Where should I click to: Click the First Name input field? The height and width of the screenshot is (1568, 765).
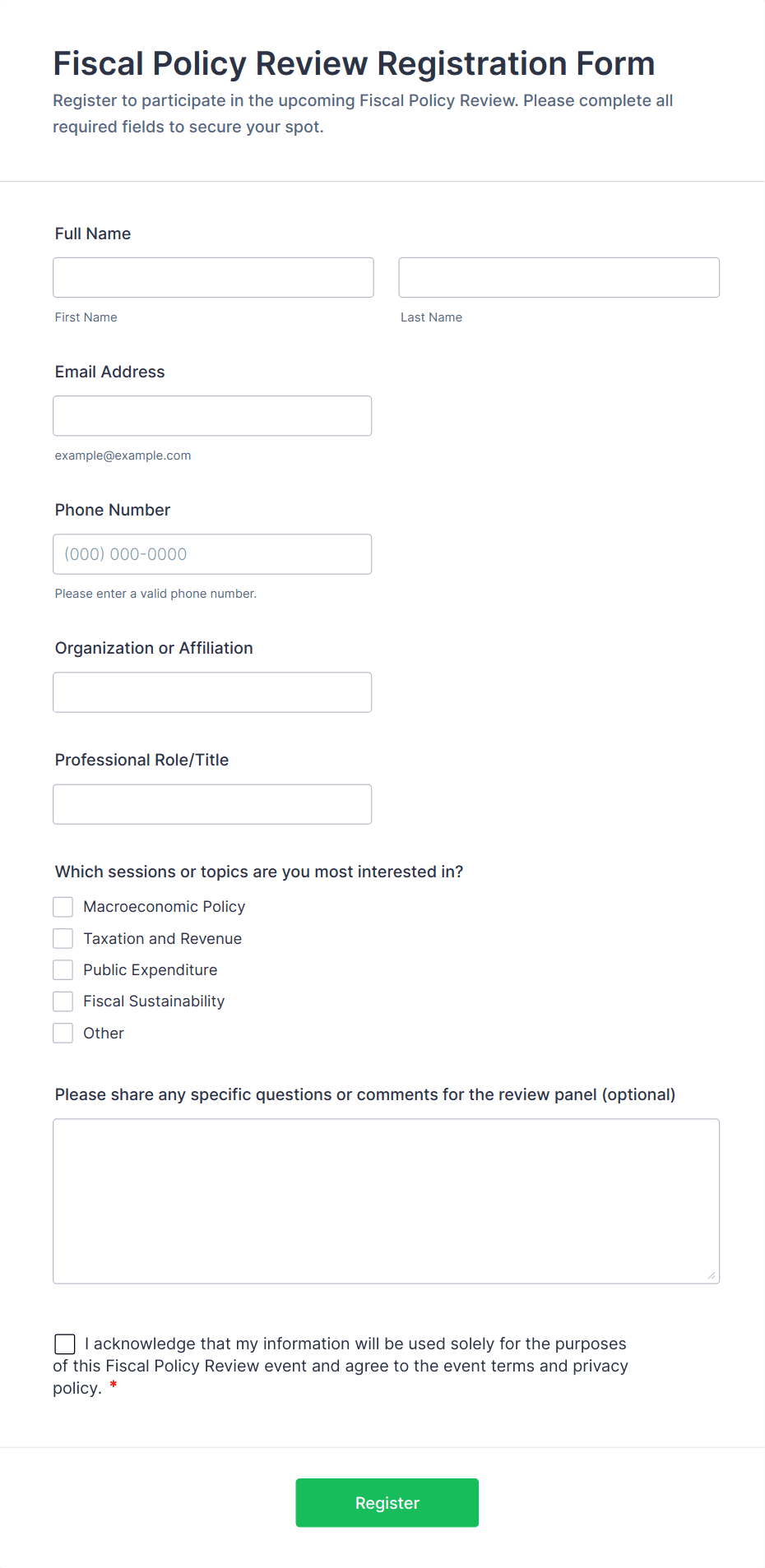[x=213, y=278]
